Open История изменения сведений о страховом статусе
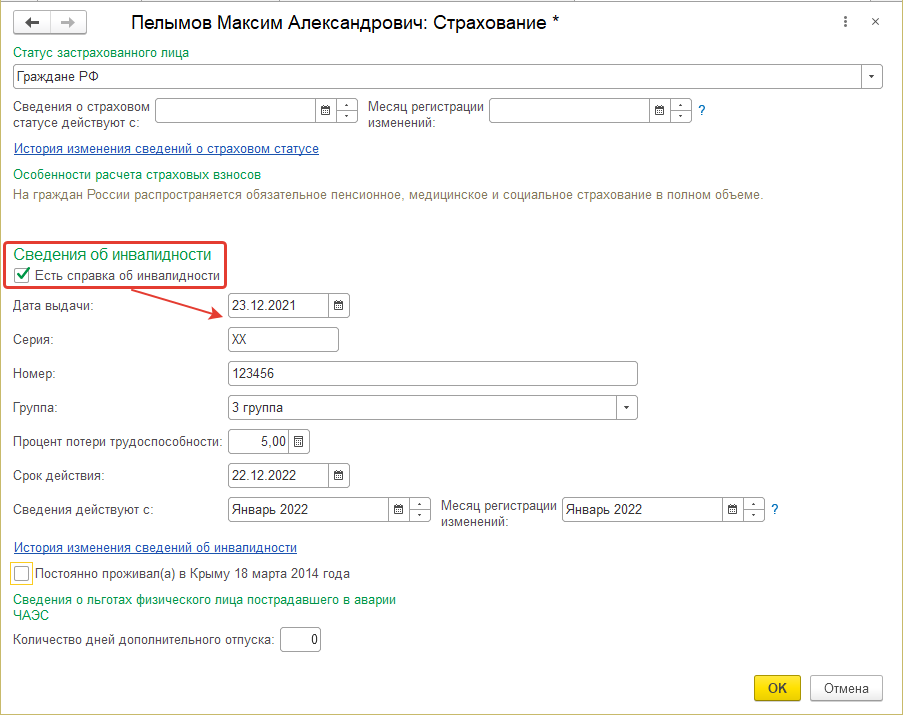 (166, 149)
